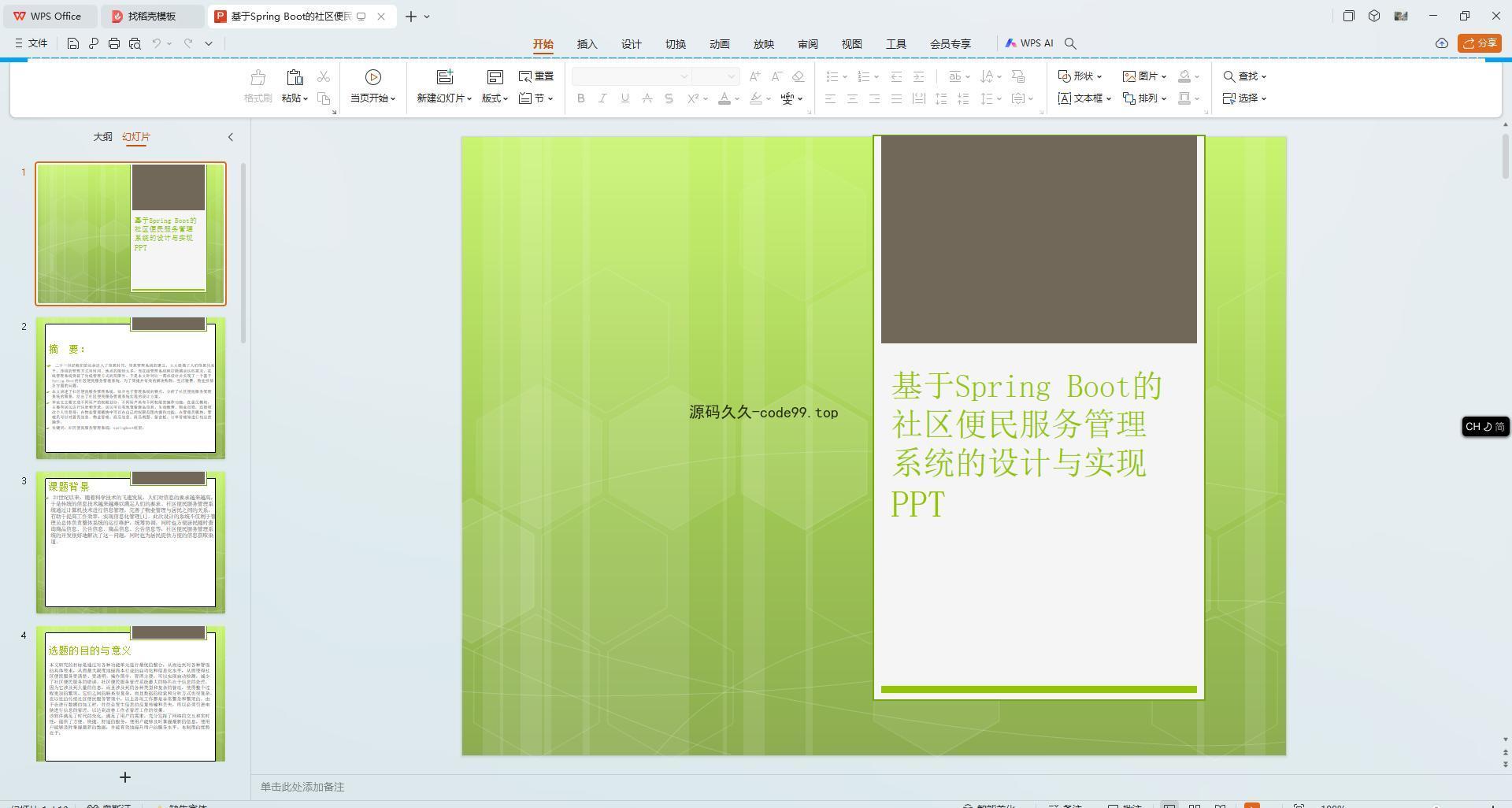Click the Paste clipboard icon
Screen dimensions: 1512x808
pyautogui.click(x=295, y=77)
